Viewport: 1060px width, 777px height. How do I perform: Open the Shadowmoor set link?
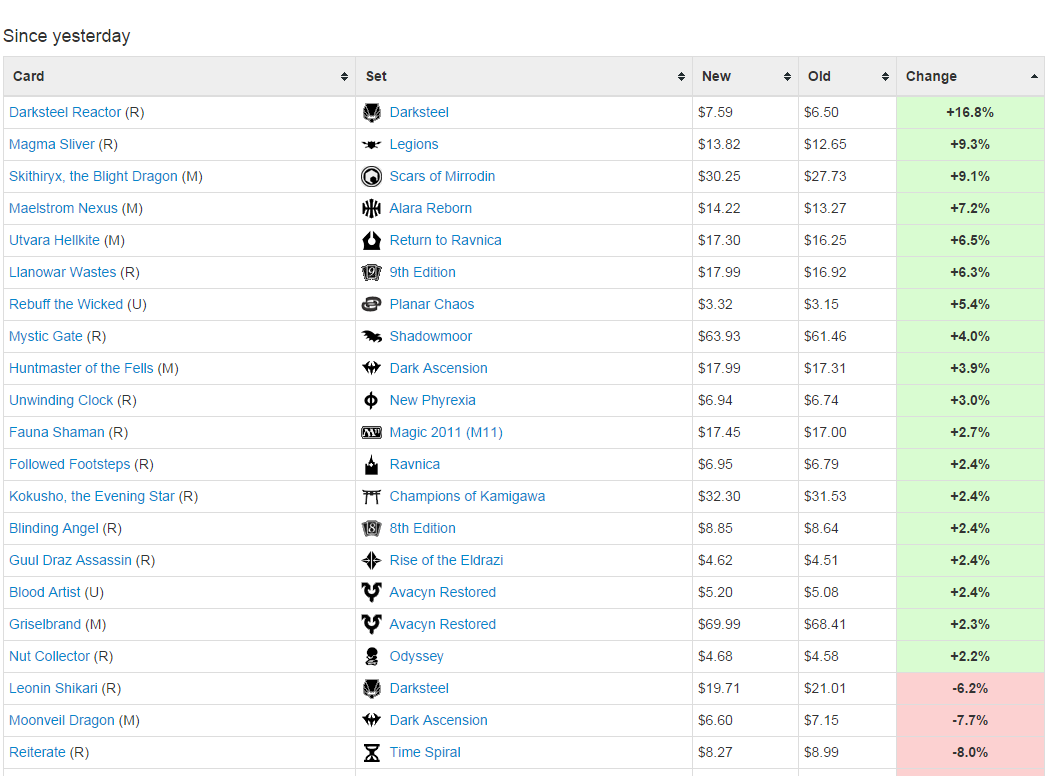click(430, 337)
